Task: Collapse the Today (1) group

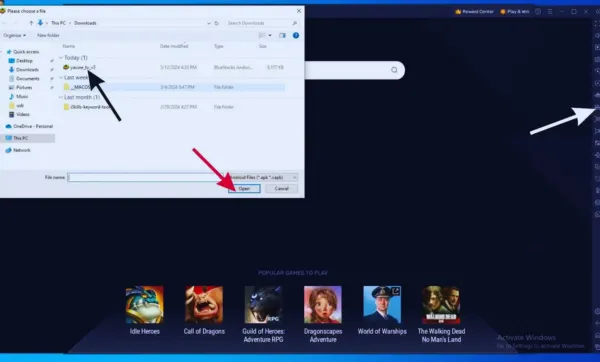Action: tap(60, 58)
